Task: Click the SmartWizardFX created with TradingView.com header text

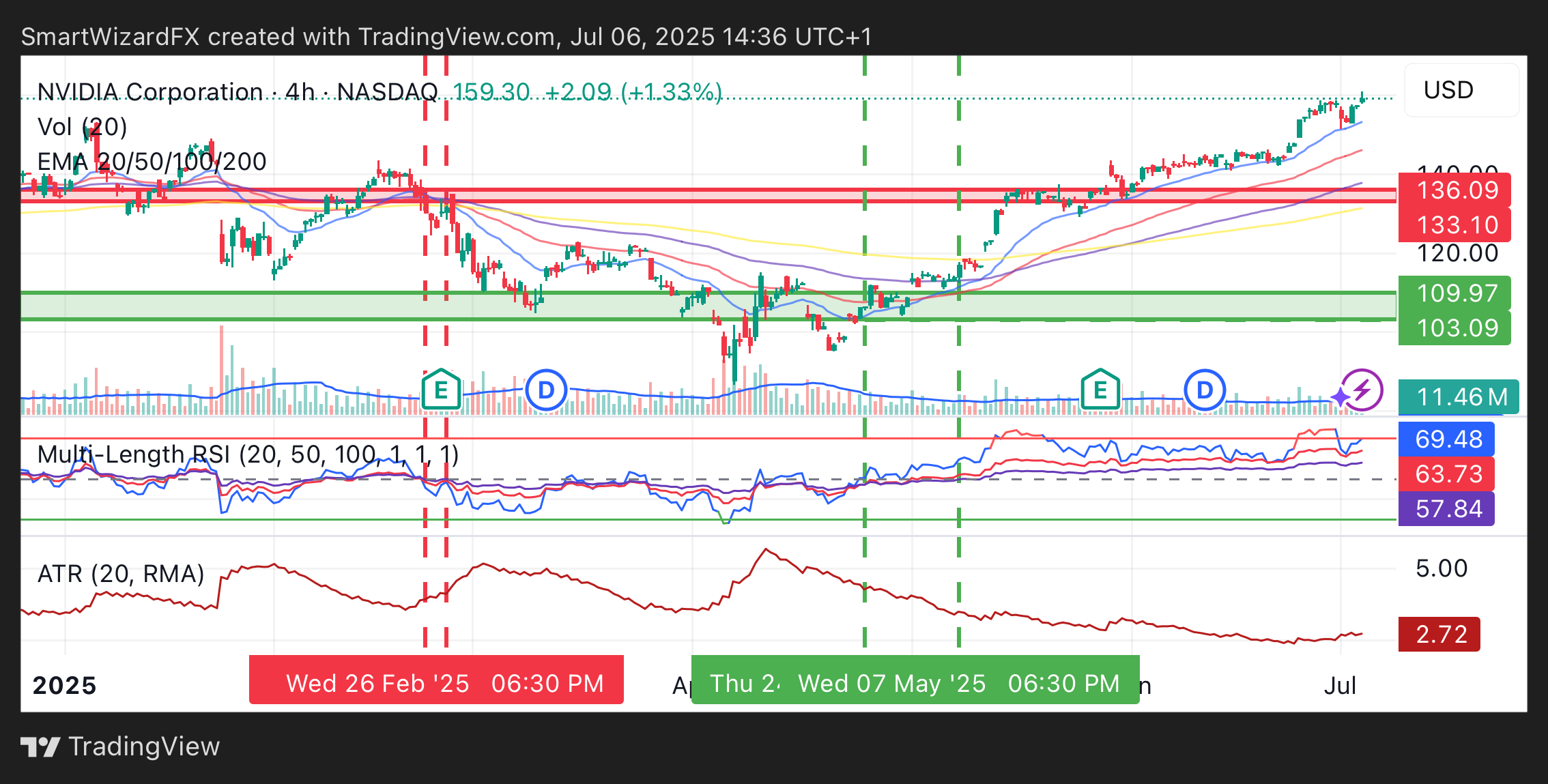Action: pyautogui.click(x=446, y=37)
